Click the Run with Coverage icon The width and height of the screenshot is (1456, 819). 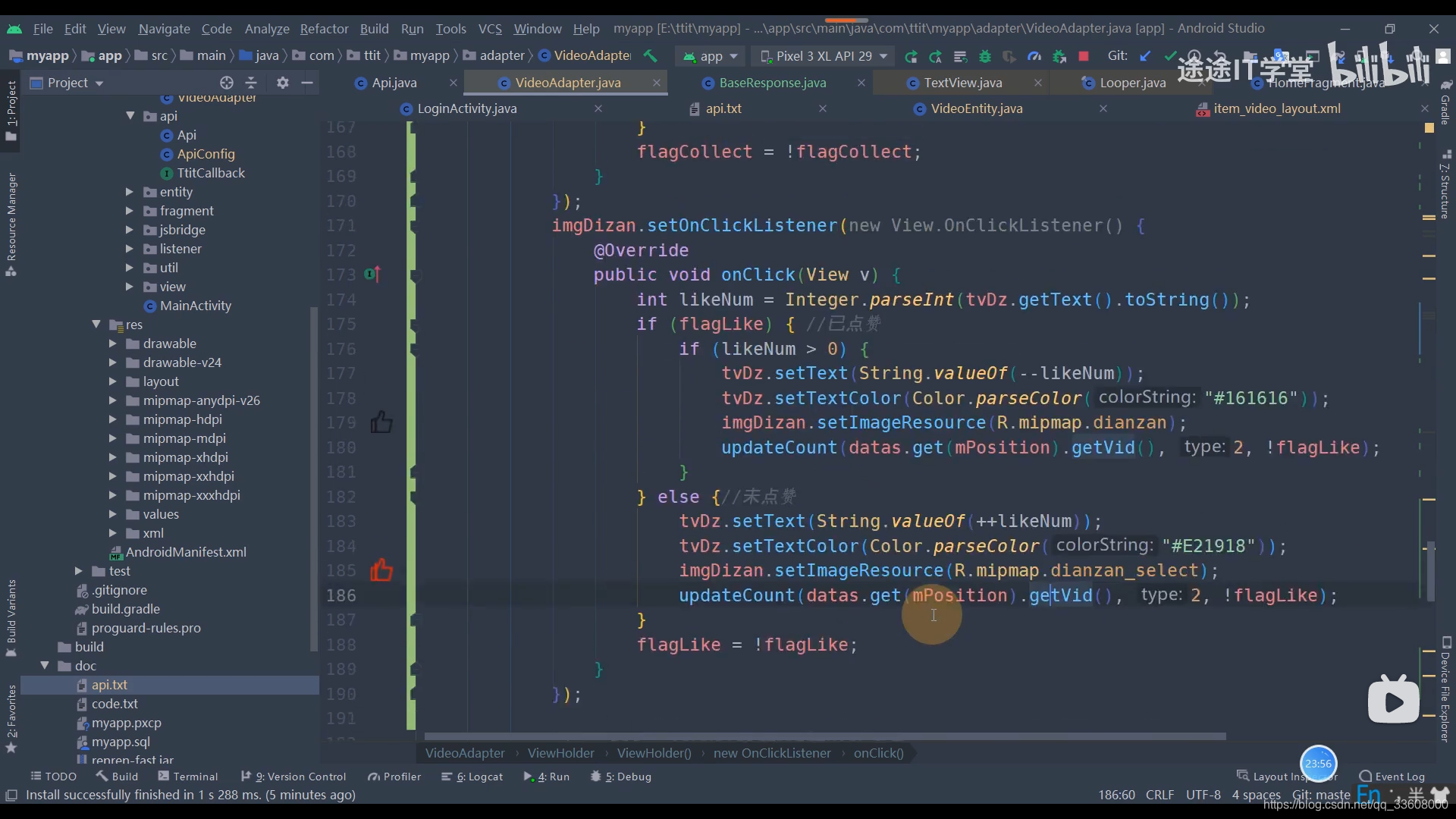(x=1009, y=56)
